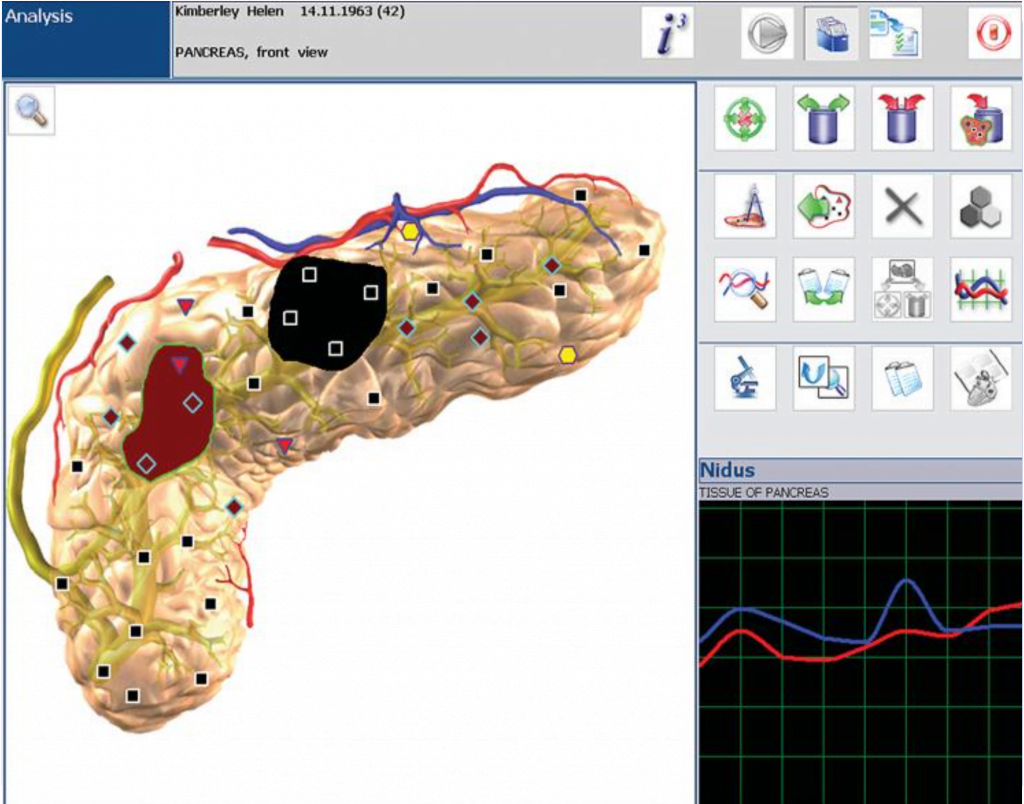Image resolution: width=1024 pixels, height=804 pixels.
Task: Select the green crosshair target icon
Action: [745, 119]
